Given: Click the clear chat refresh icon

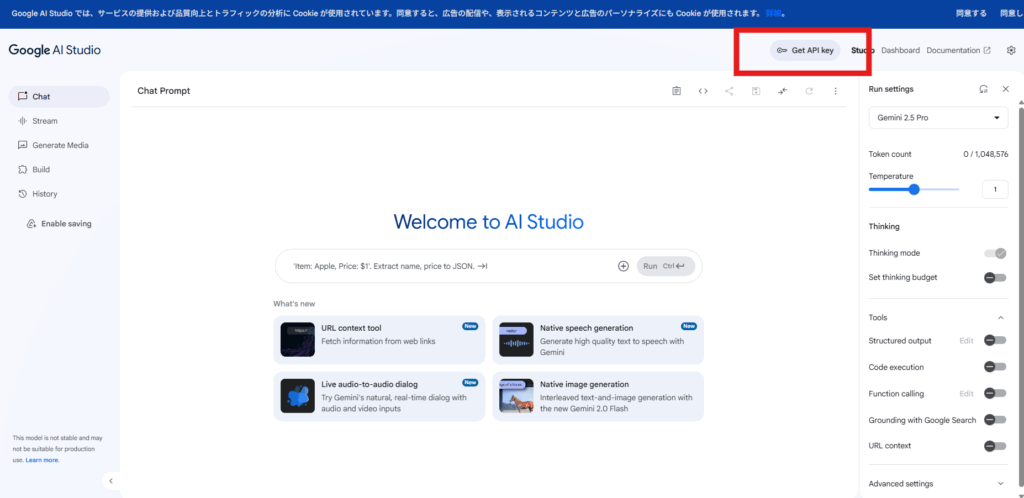Looking at the screenshot, I should pos(809,91).
